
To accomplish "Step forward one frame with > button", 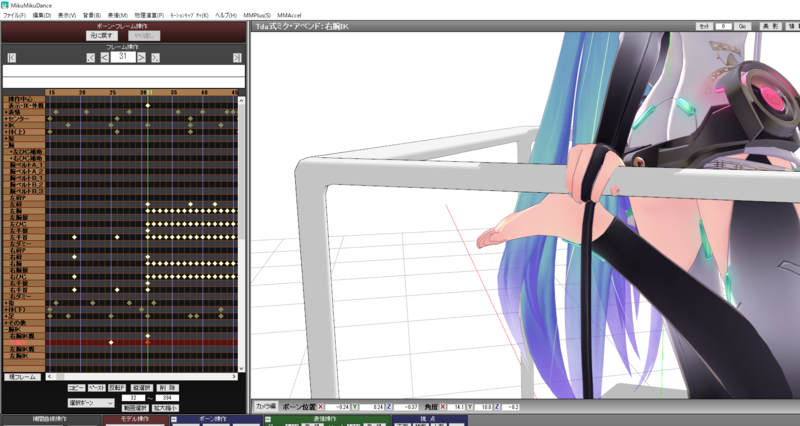I will (x=141, y=58).
